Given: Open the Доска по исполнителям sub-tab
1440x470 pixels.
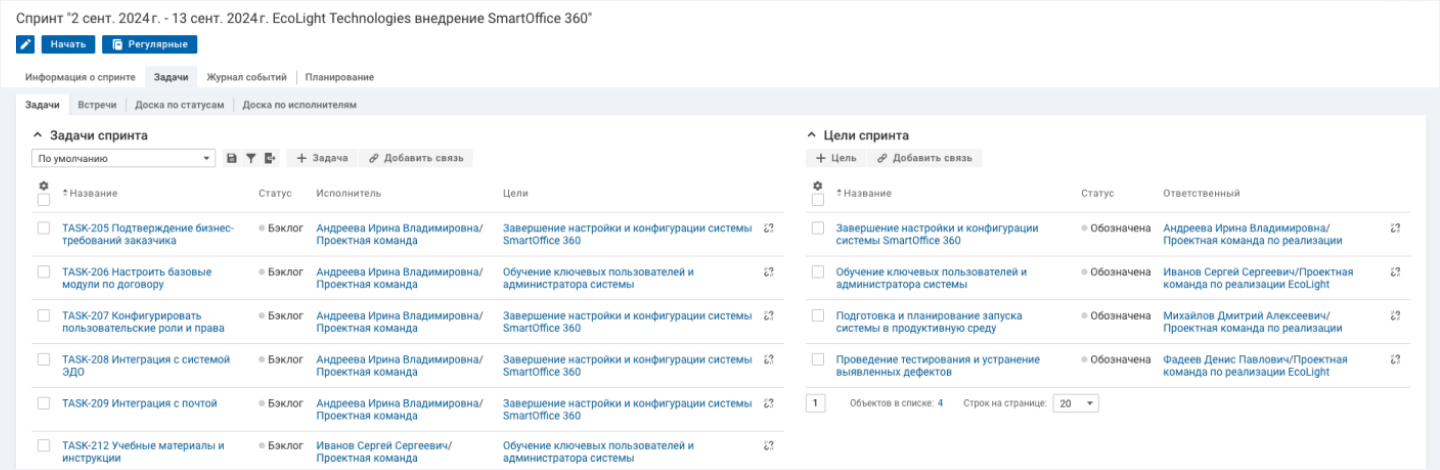Looking at the screenshot, I should point(299,104).
